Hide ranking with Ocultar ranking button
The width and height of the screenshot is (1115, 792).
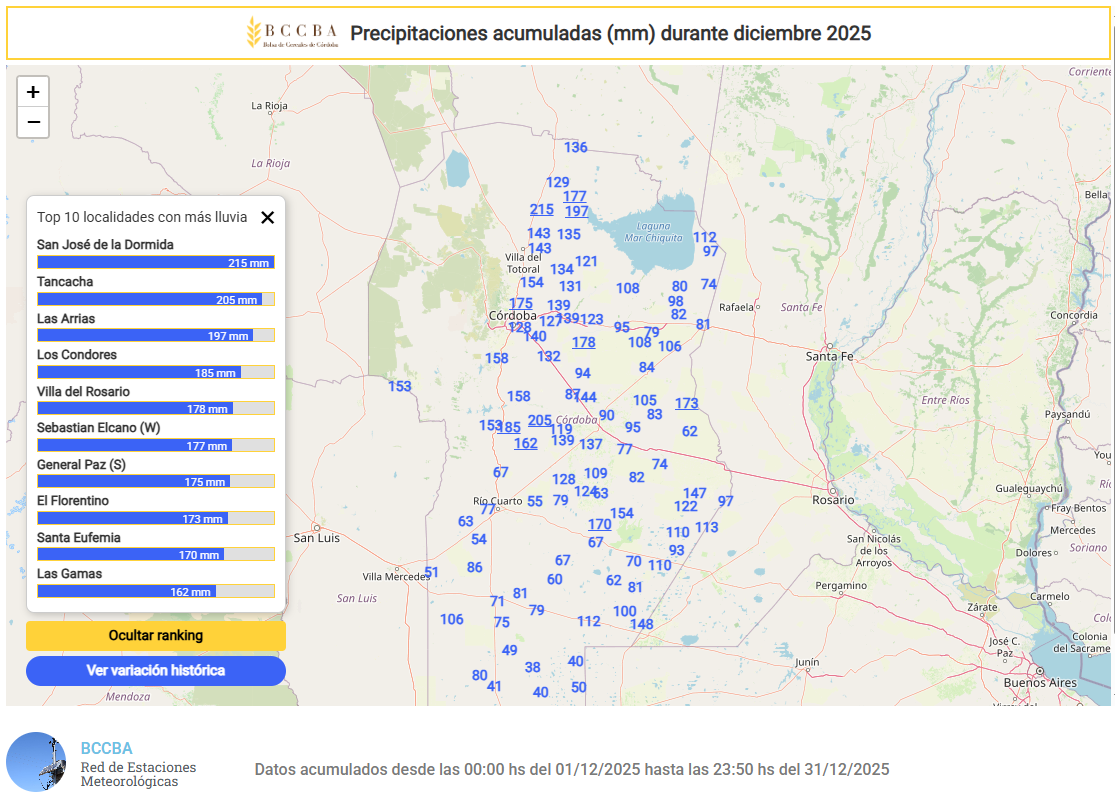pyautogui.click(x=156, y=636)
